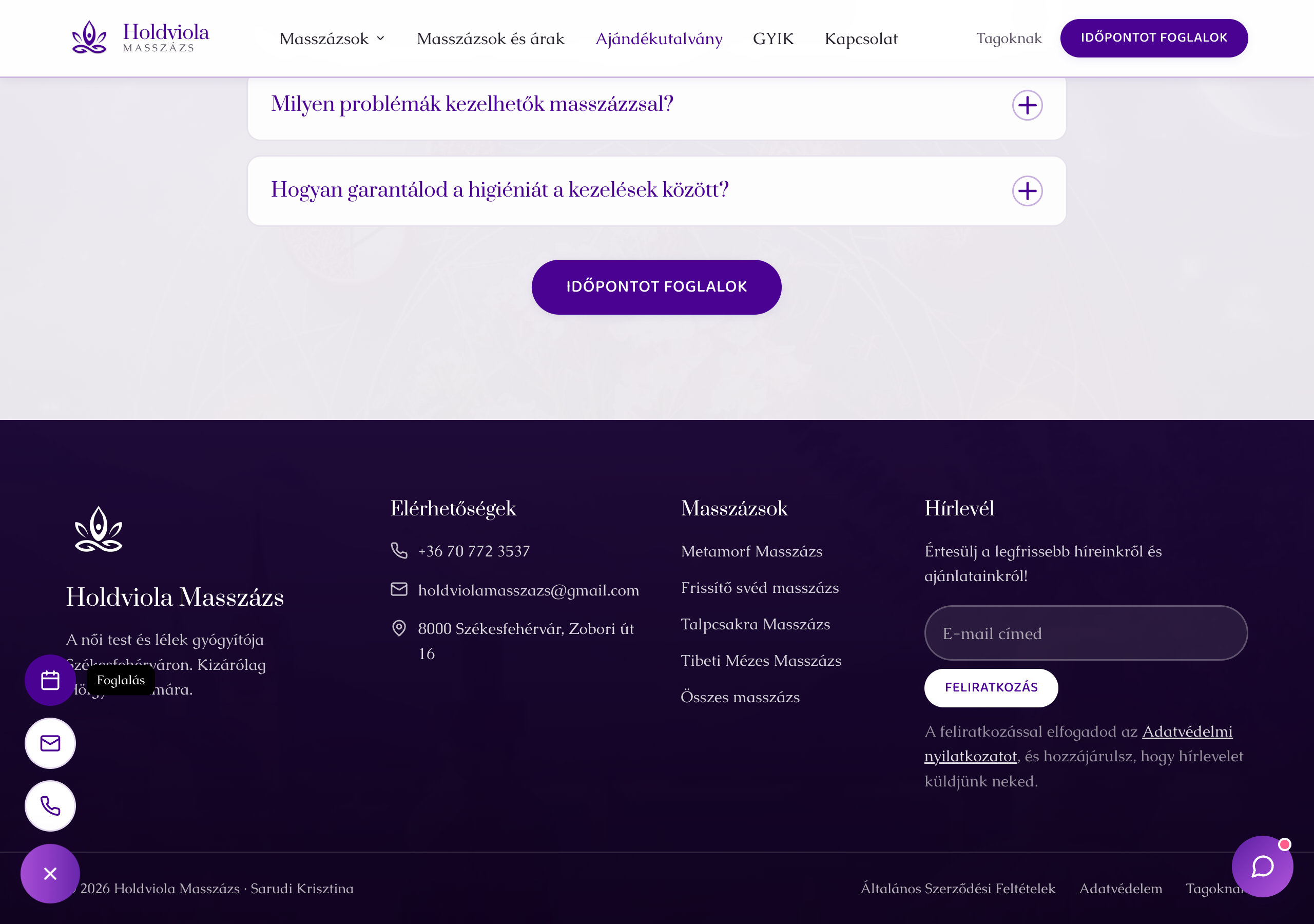Click question text Milyen problémák kezelhetők masszázzsal?
This screenshot has width=1314, height=924.
[472, 104]
